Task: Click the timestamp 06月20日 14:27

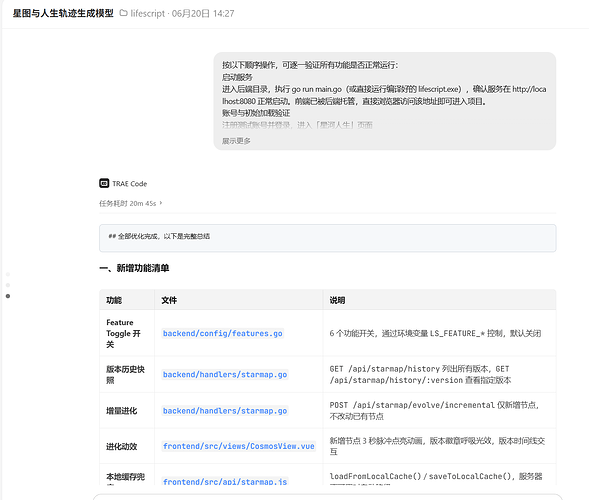Action: tap(203, 14)
